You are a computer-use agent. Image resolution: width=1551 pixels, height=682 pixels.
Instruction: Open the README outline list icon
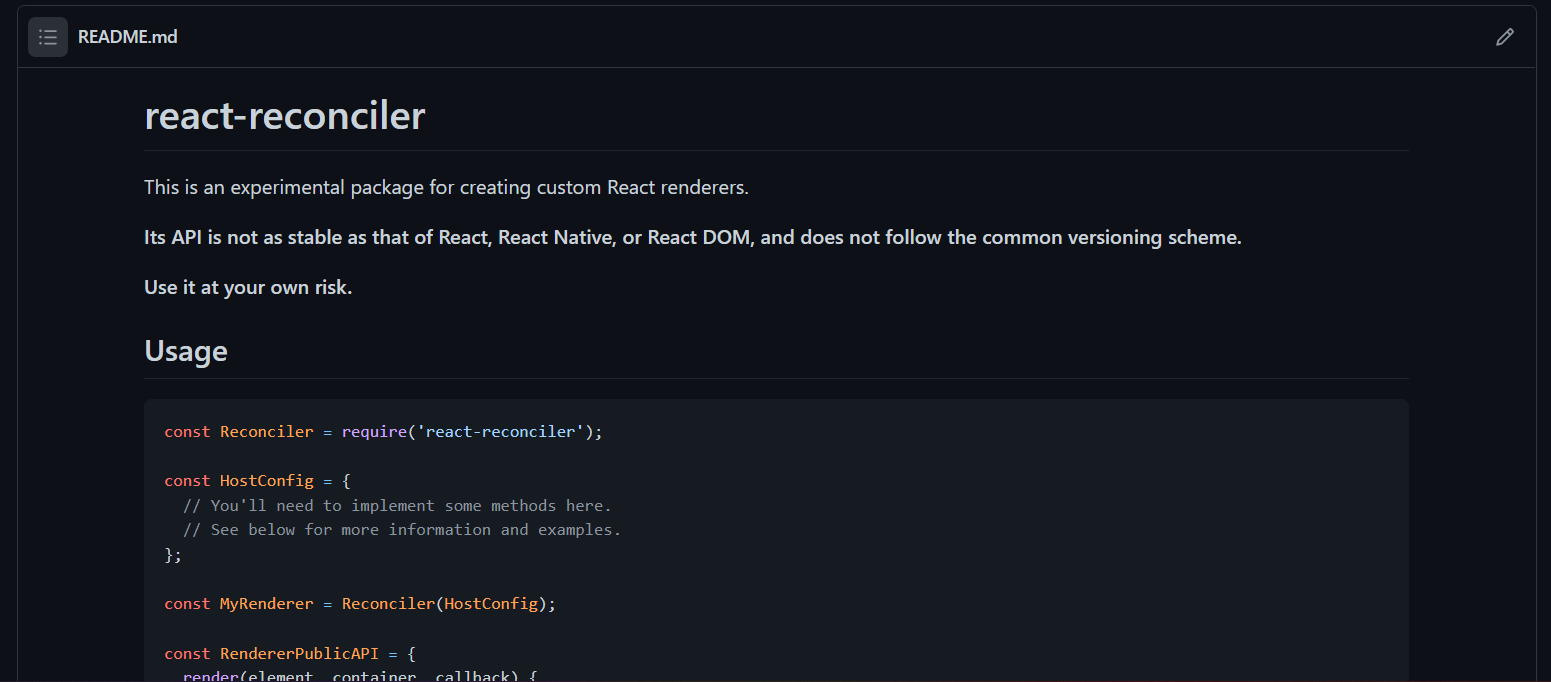tap(48, 37)
